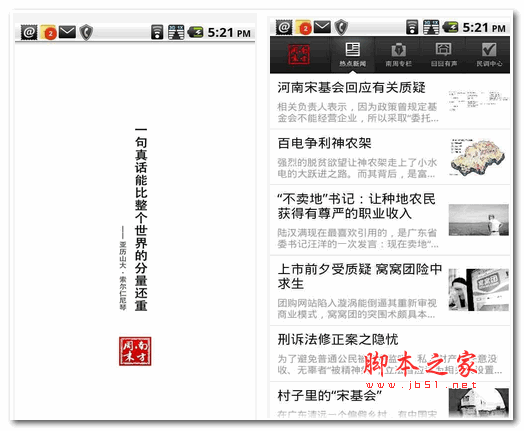Tap the vertical quote 一句真话能比整个世界的分量还重
Image resolution: width=524 pixels, height=431 pixels.
(x=141, y=220)
